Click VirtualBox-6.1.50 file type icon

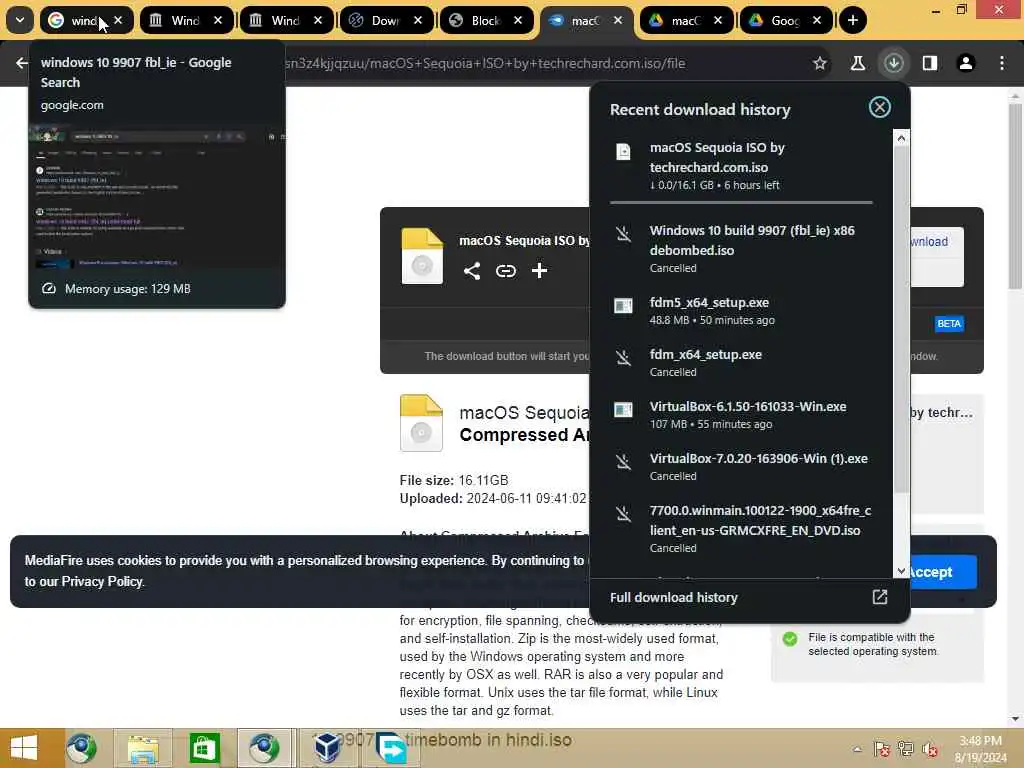click(x=624, y=409)
